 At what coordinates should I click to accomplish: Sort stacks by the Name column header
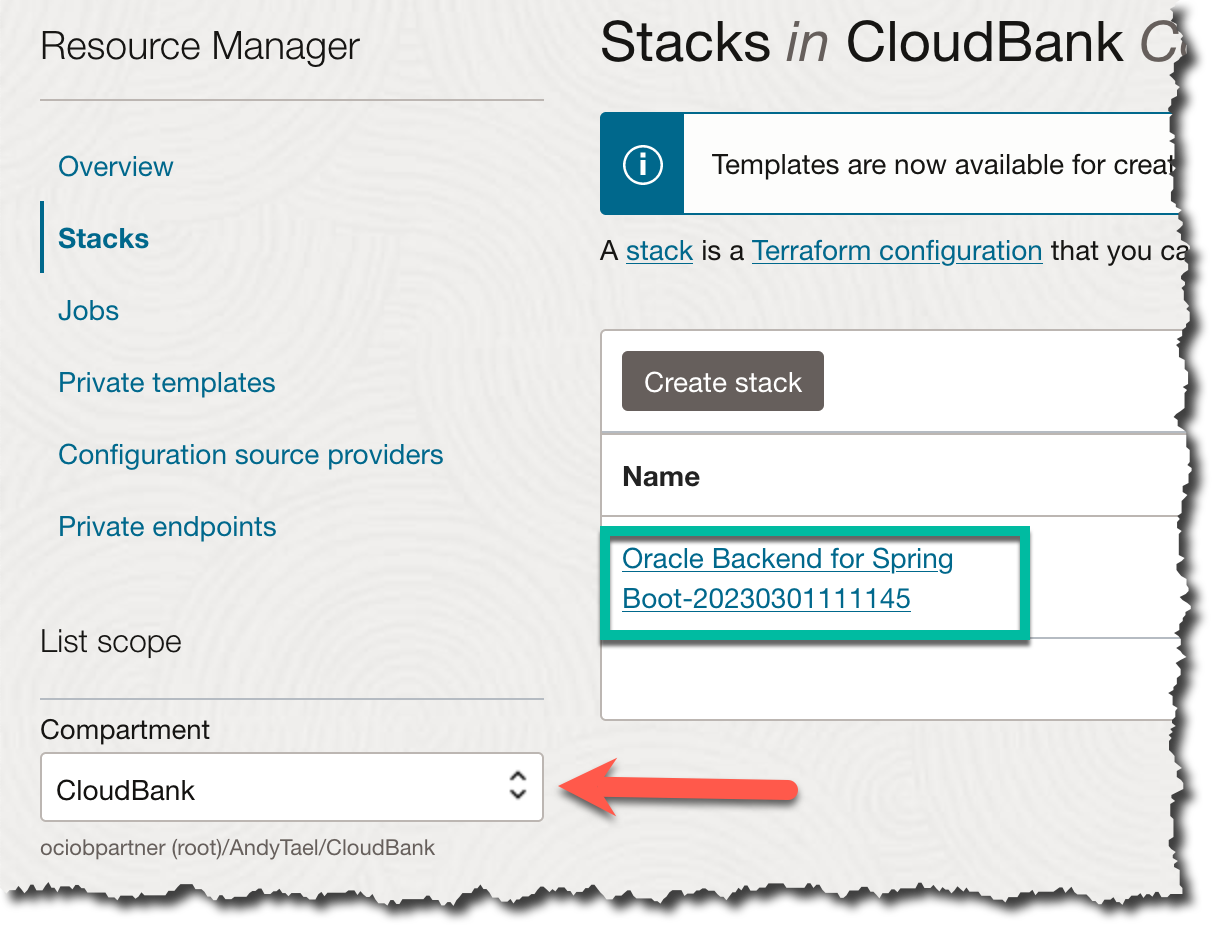661,476
